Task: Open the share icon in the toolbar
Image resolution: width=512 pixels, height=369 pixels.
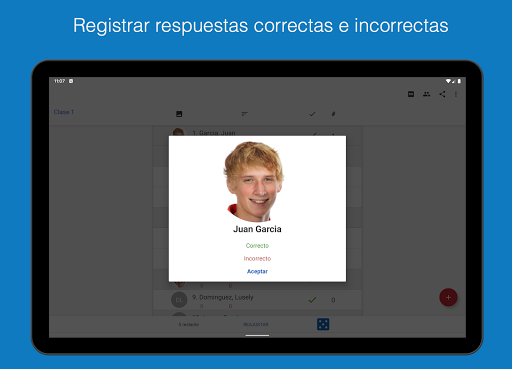Action: 442,94
